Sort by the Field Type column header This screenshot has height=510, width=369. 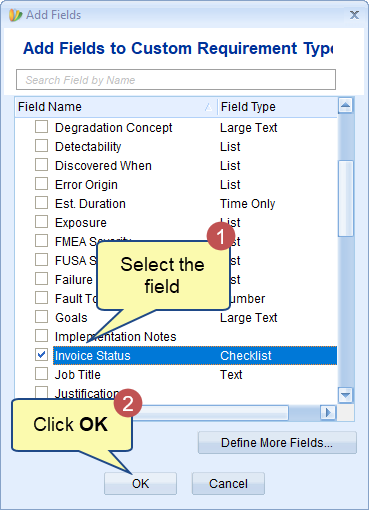click(277, 107)
